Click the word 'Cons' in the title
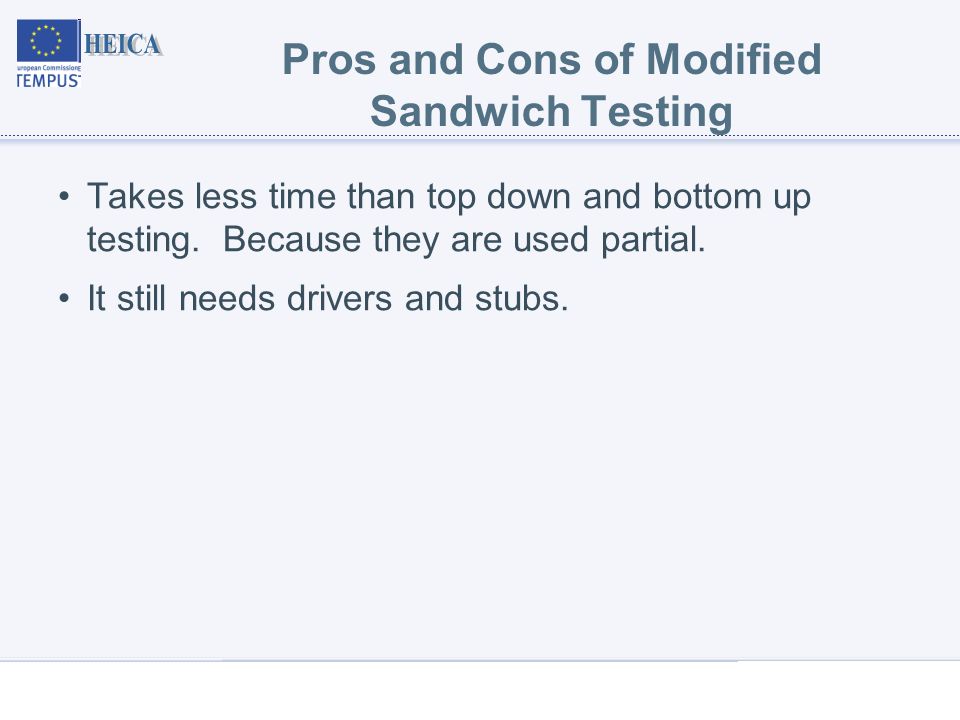The image size is (960, 720). [x=528, y=59]
